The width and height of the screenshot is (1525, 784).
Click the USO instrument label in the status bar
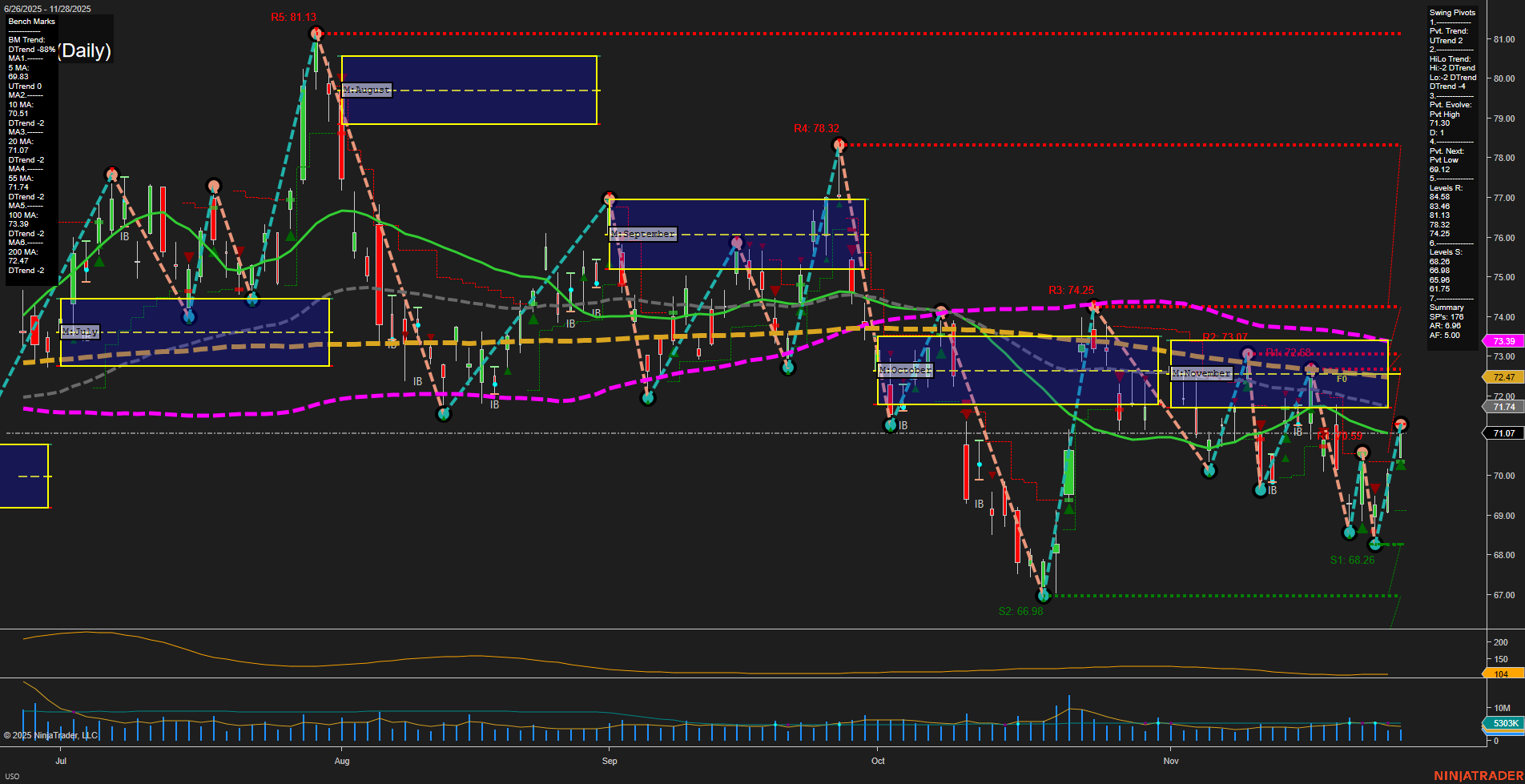[x=14, y=775]
